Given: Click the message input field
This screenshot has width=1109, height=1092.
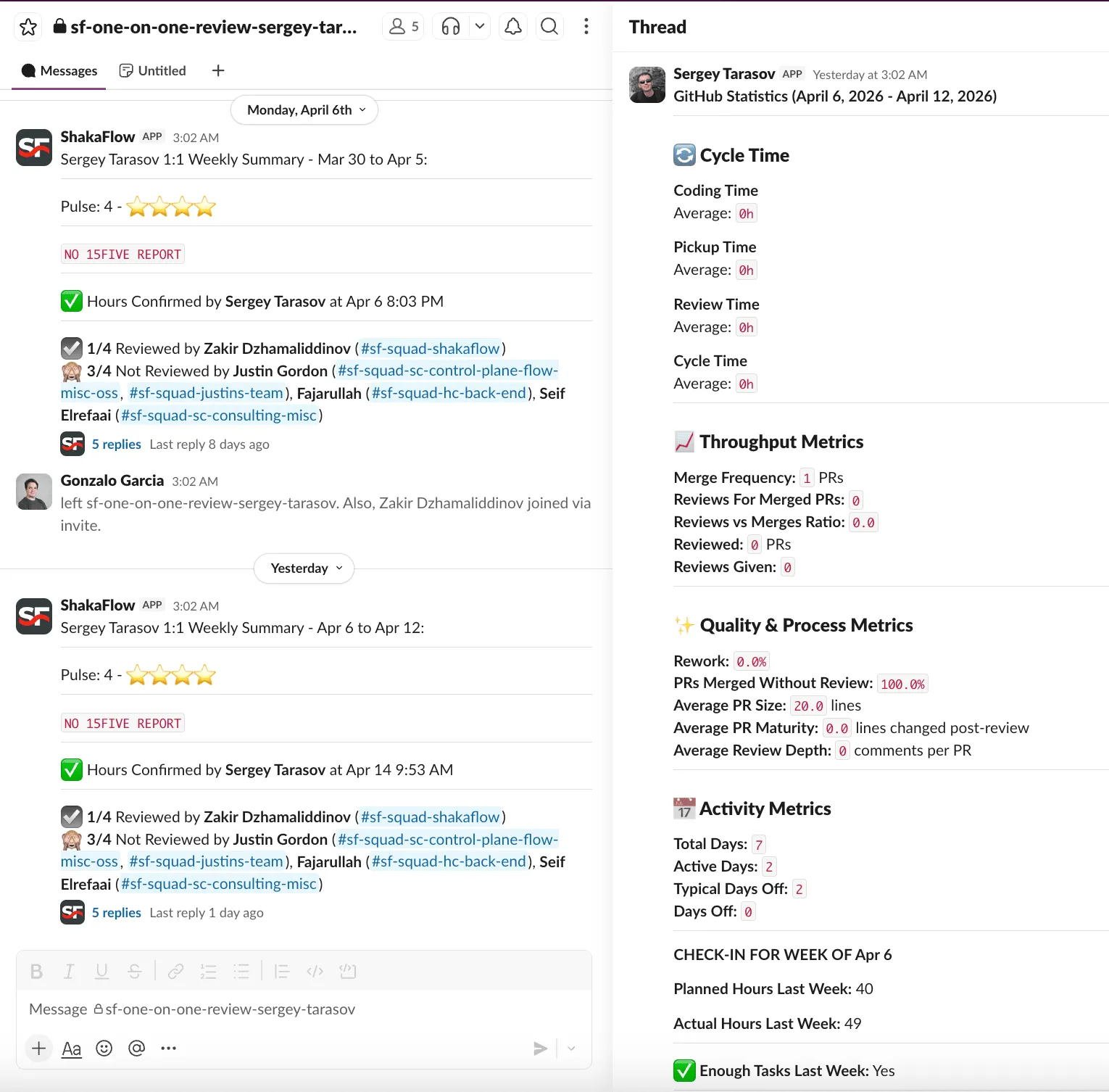Looking at the screenshot, I should tap(304, 1009).
